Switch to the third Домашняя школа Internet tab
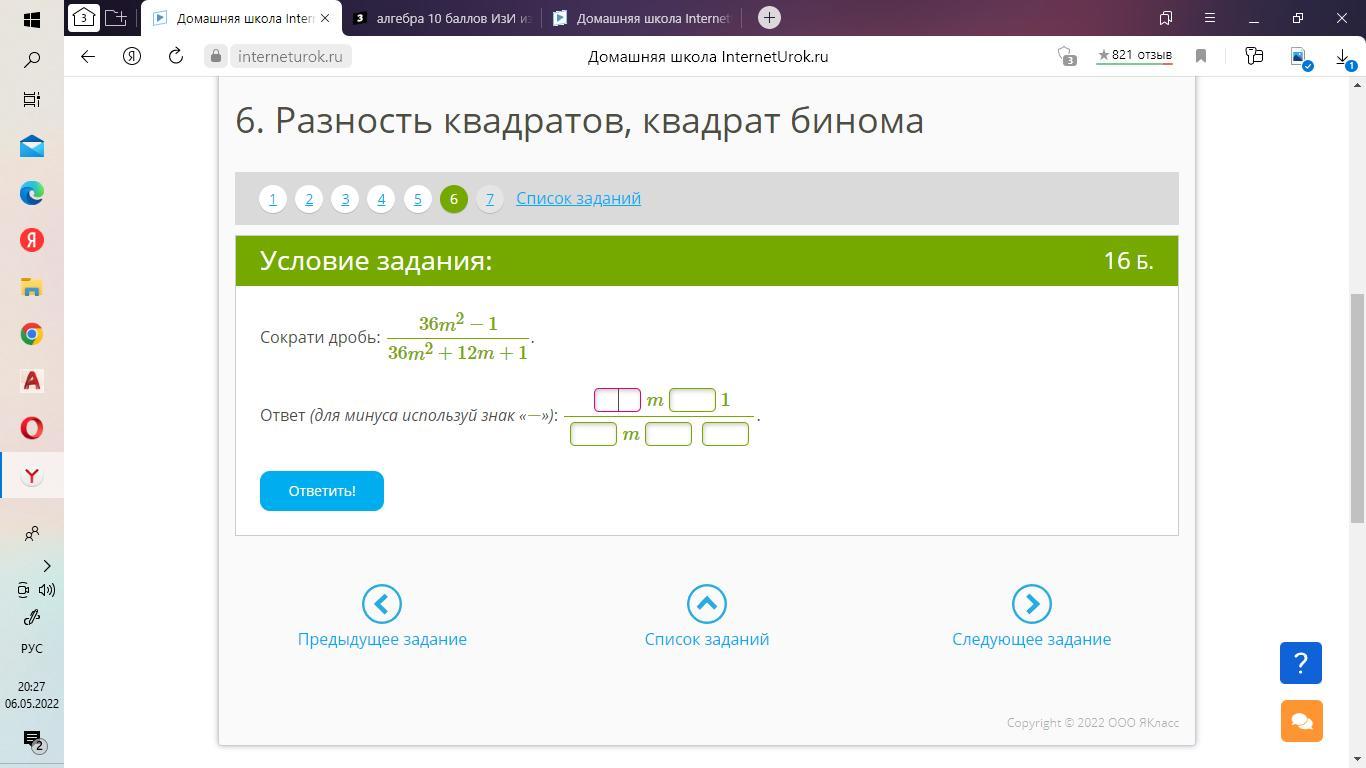Viewport: 1366px width, 768px height. [642, 18]
